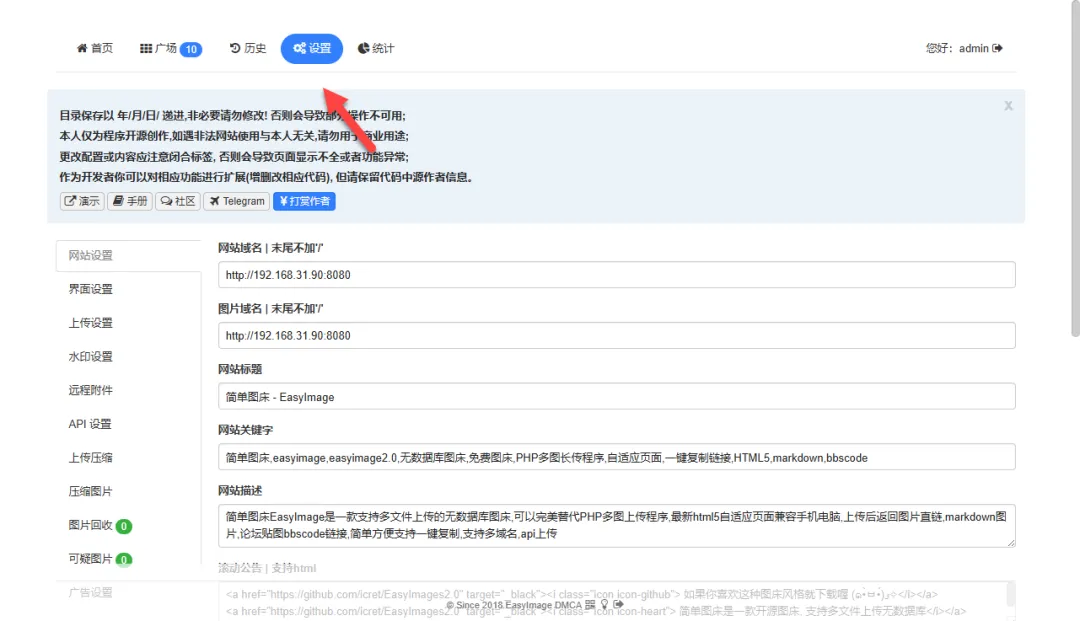Click the logout icon beside admin
The height and width of the screenshot is (621, 1080).
tap(997, 48)
